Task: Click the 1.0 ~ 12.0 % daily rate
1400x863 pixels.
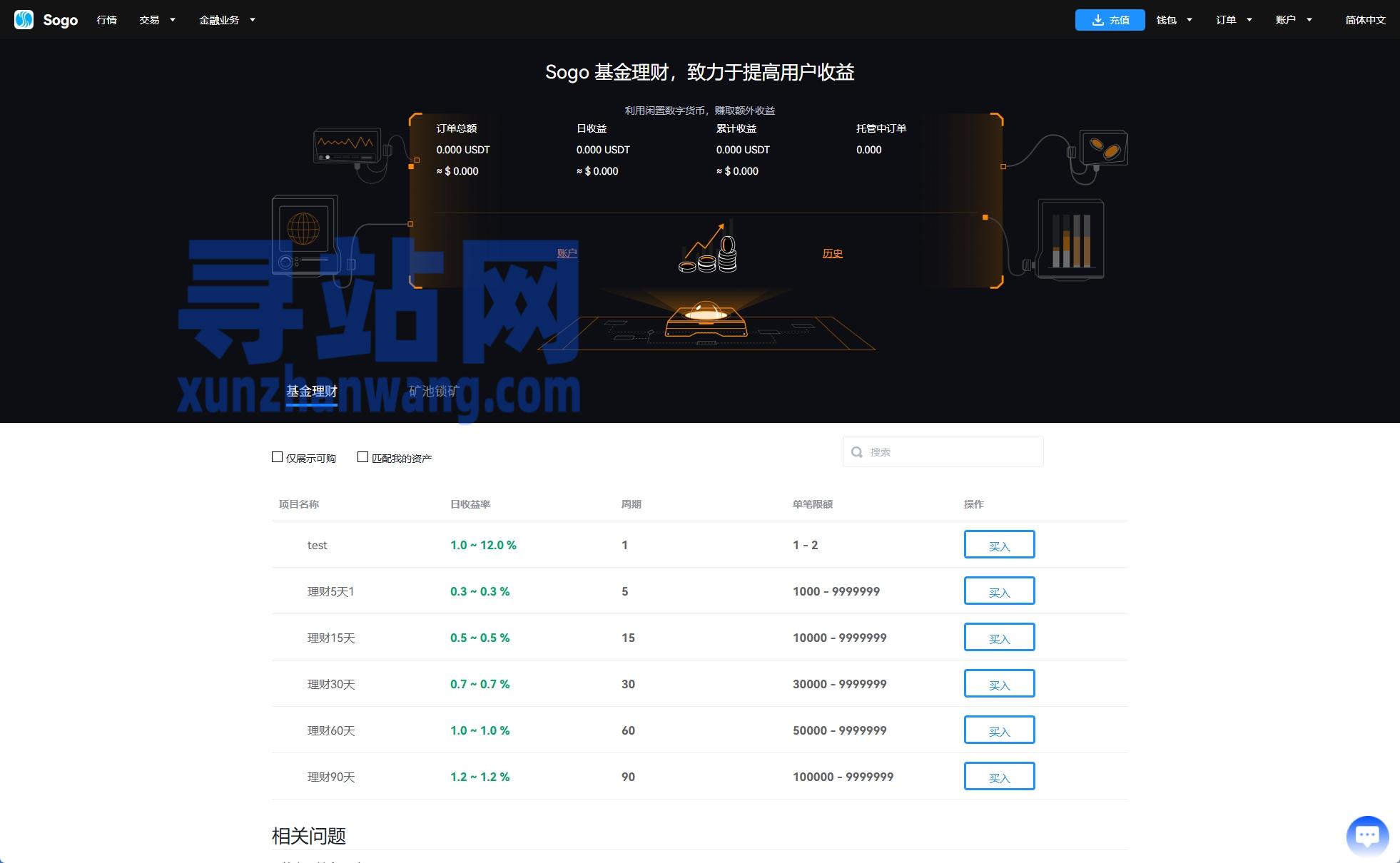Action: [x=483, y=545]
